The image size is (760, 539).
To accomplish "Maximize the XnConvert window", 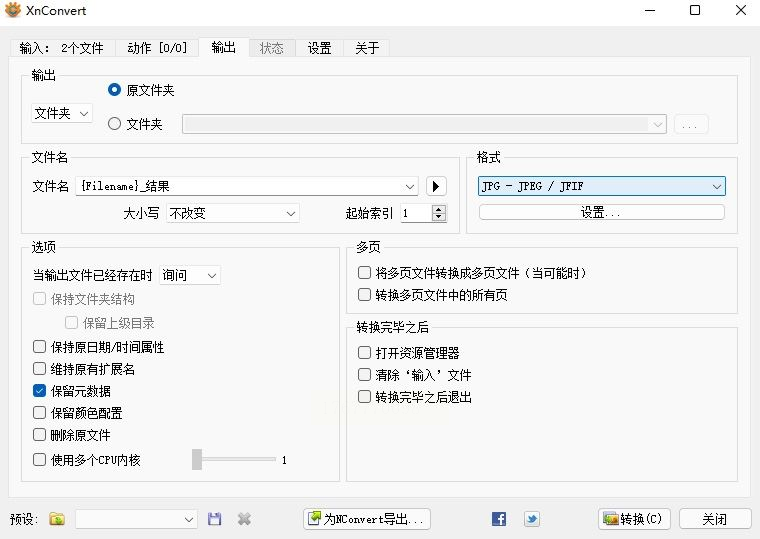I will tap(695, 10).
